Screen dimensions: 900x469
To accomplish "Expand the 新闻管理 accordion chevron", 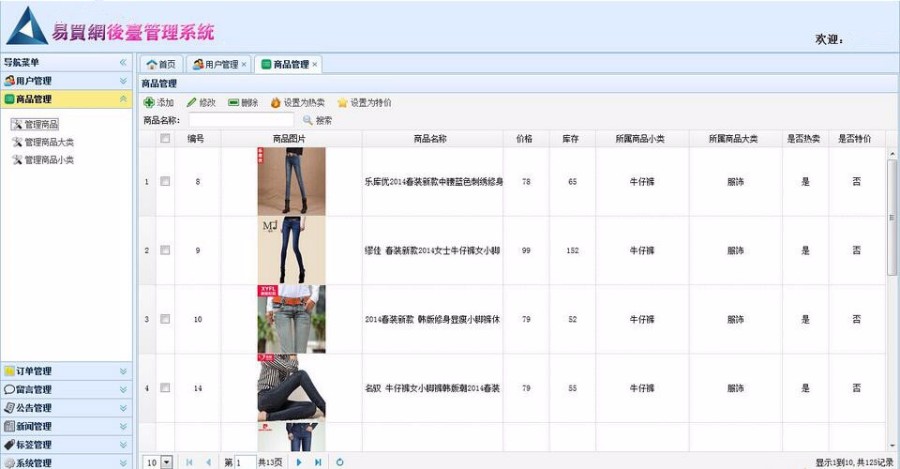I will [x=123, y=427].
